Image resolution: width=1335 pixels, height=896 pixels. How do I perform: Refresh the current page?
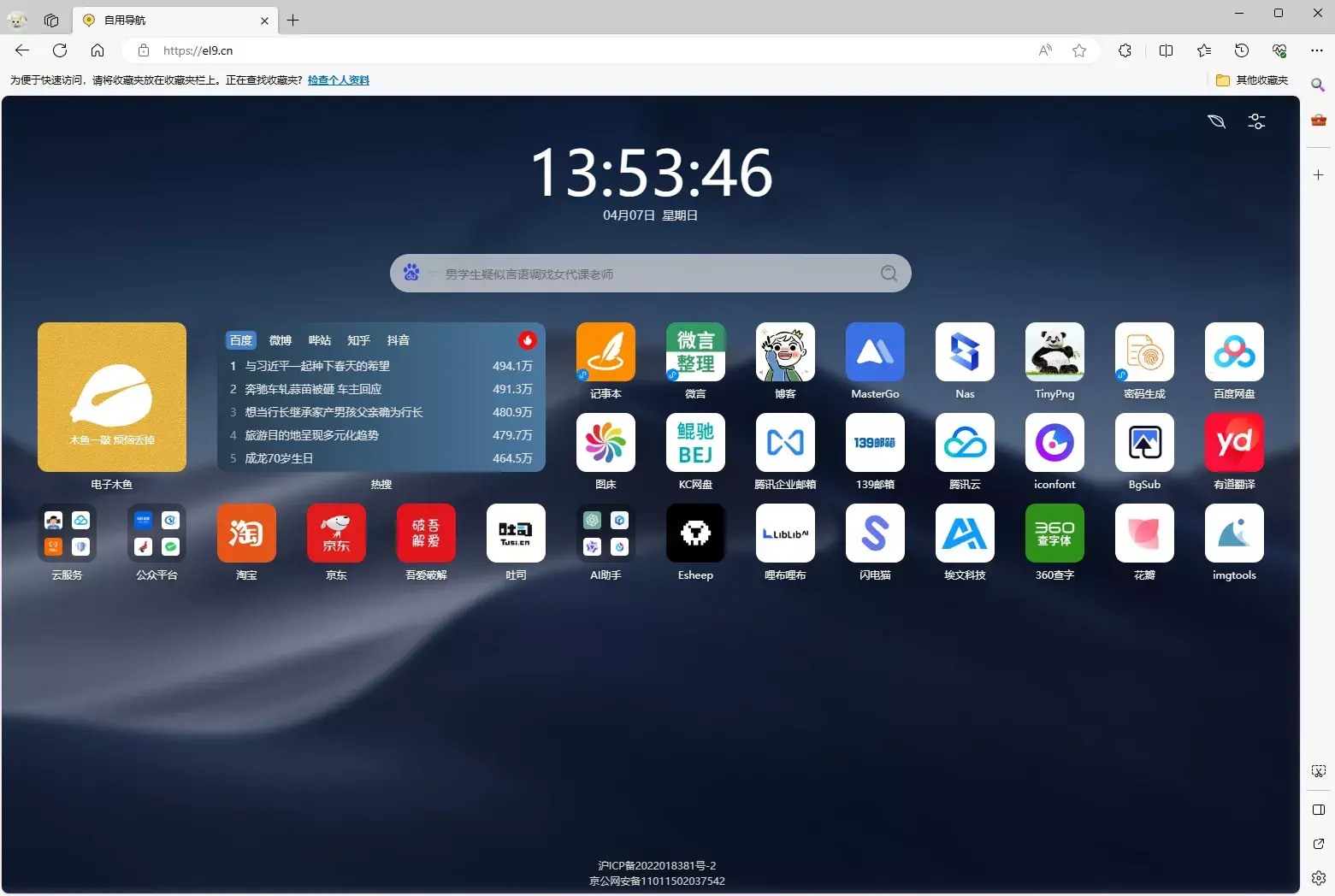click(60, 50)
